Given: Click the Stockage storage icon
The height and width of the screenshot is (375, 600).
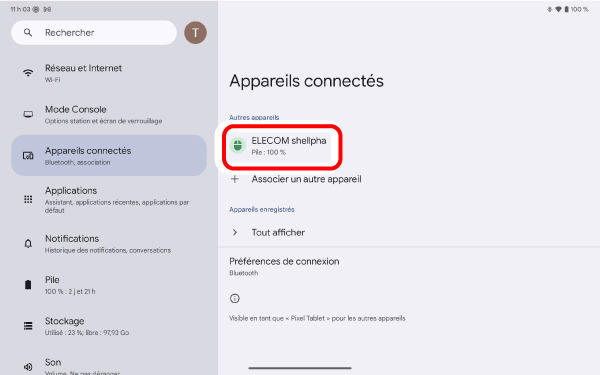Looking at the screenshot, I should 28,326.
